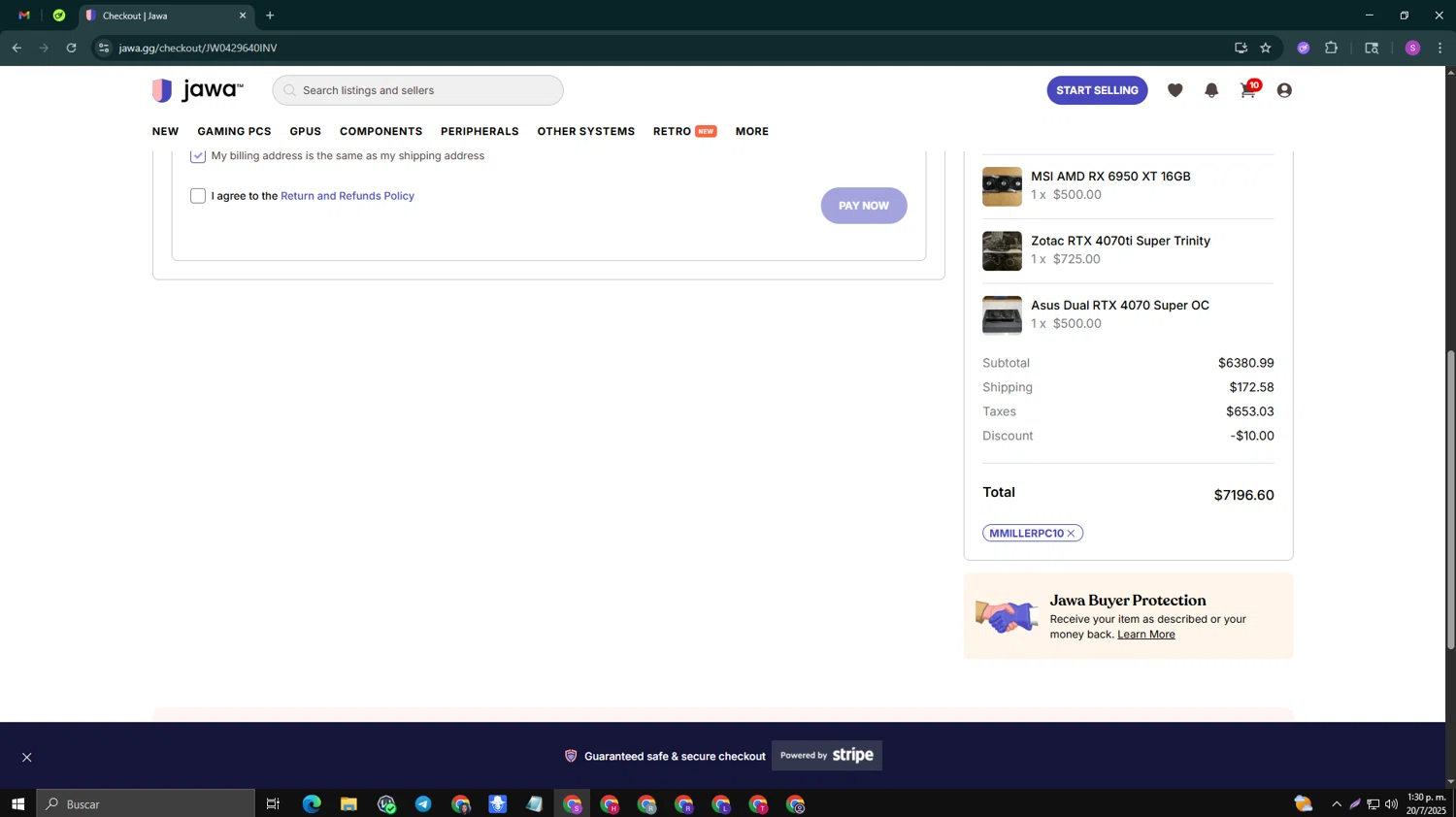Screen dimensions: 1456x817
Task: Open the side panel search icon in the toolbar
Action: (1372, 48)
